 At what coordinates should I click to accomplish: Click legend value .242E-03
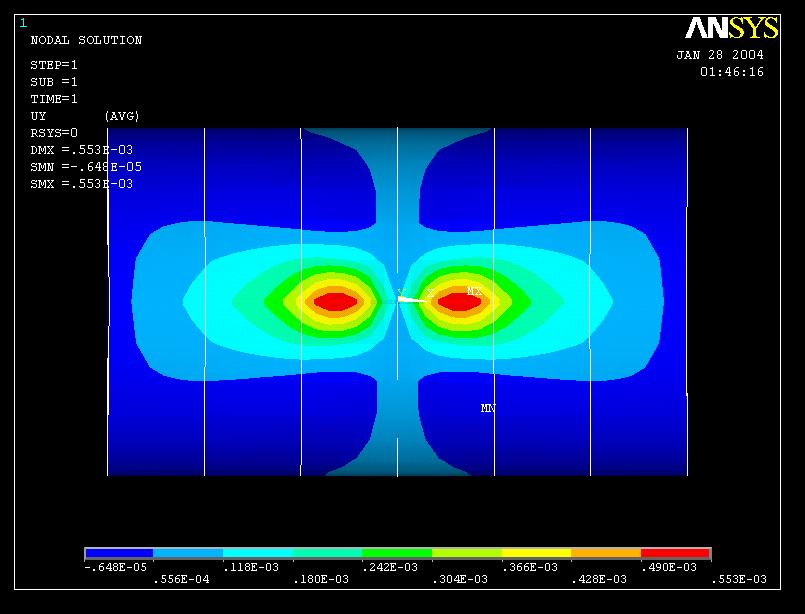tap(390, 567)
